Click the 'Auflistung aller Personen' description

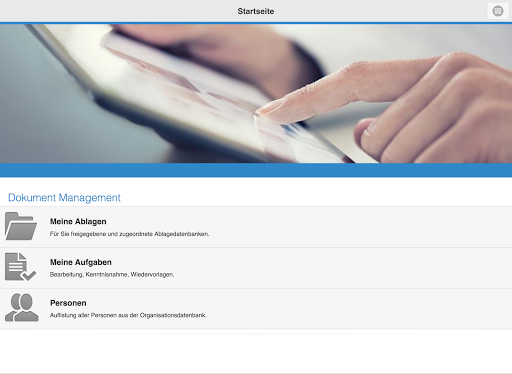pos(128,315)
